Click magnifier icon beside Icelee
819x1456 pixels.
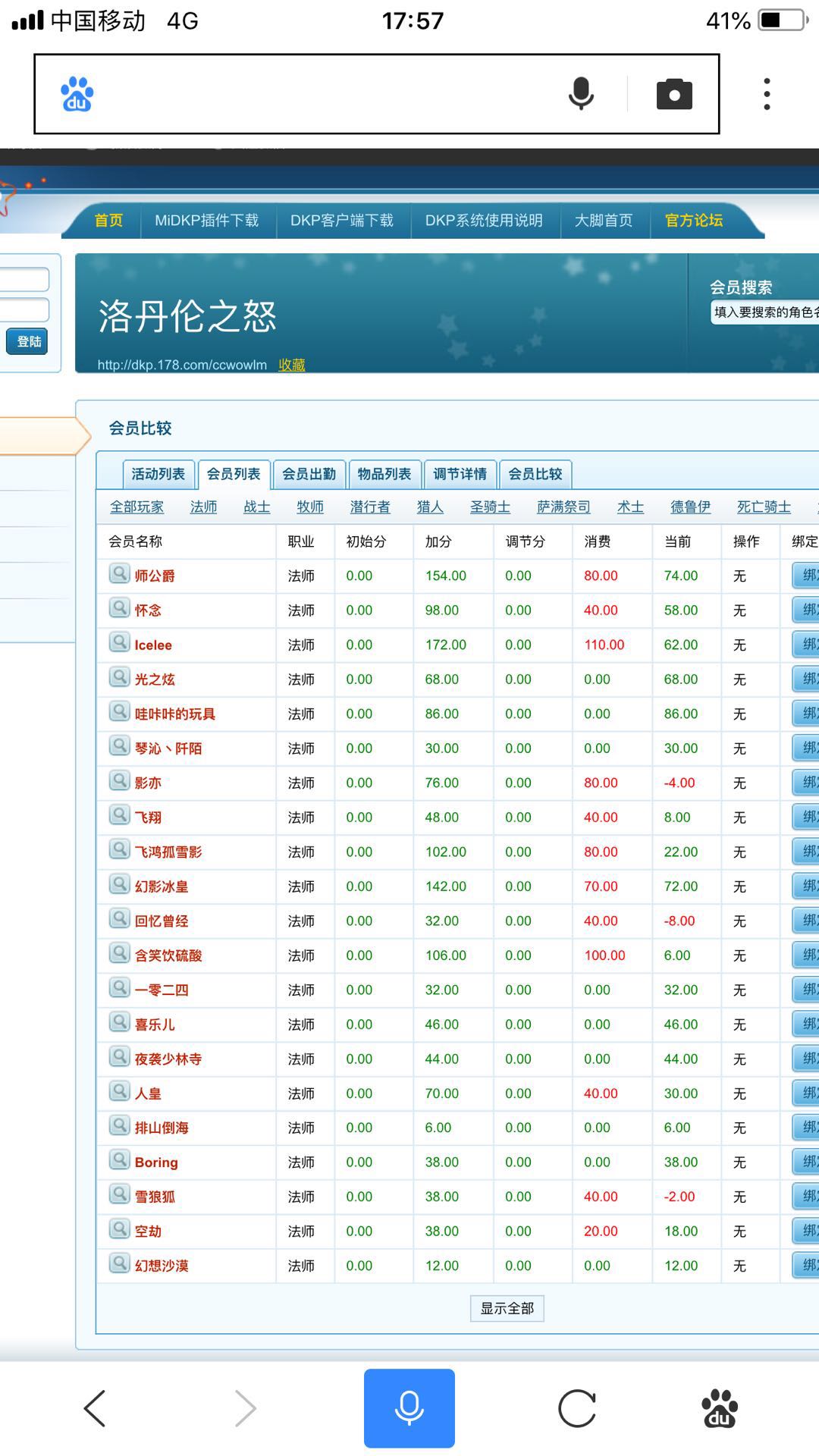click(119, 643)
